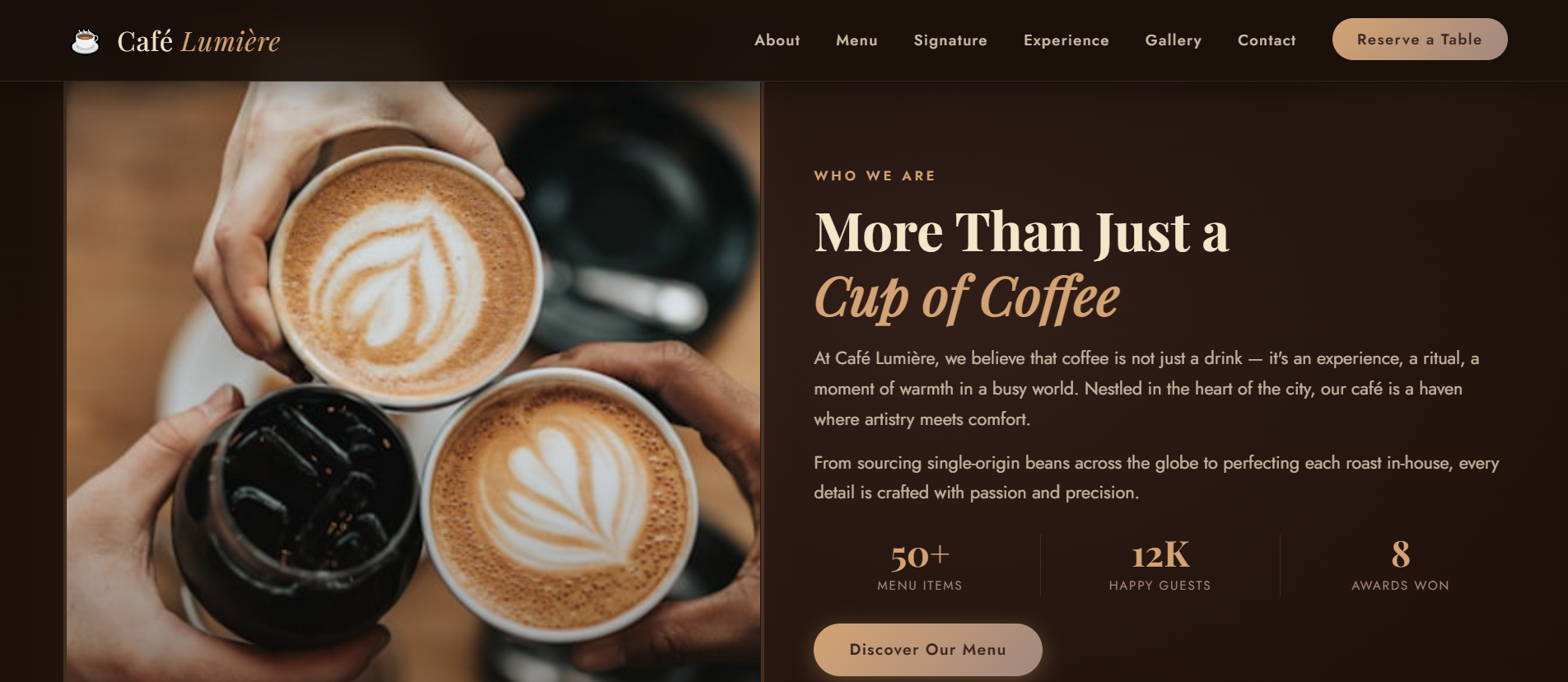Screen dimensions: 1568x682
Task: Select the Signature nav link
Action: coord(950,40)
